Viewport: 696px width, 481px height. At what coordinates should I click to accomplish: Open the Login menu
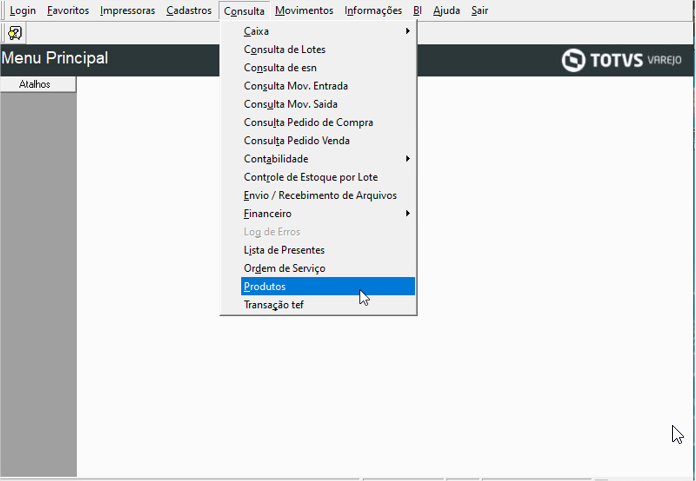(x=23, y=10)
